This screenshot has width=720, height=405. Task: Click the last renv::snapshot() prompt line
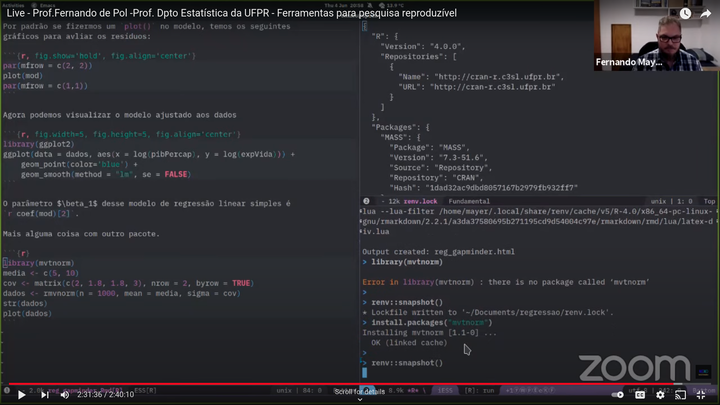[403, 363]
